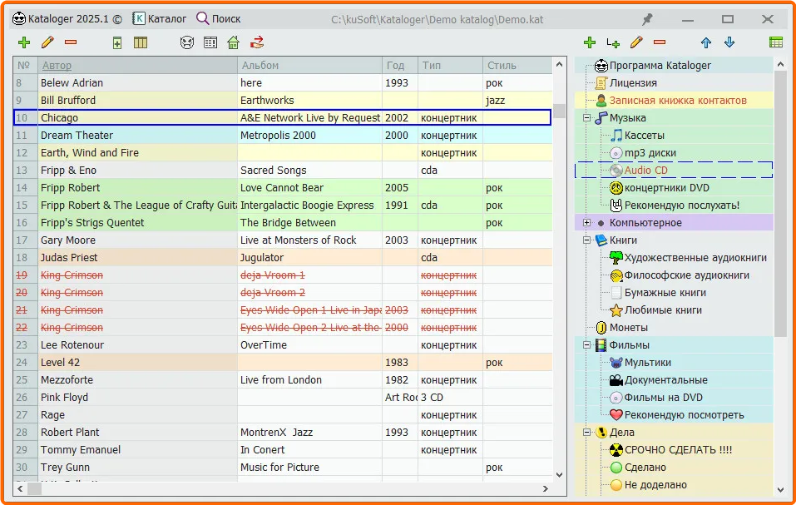Viewport: 796px width, 505px height.
Task: Click the table horizontal scroll-right arrow
Action: coord(546,489)
